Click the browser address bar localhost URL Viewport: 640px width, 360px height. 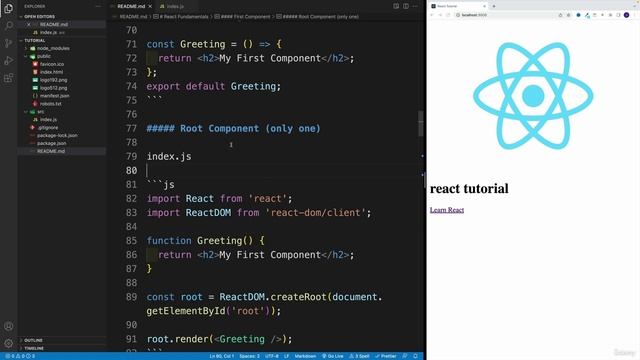pyautogui.click(x=474, y=15)
